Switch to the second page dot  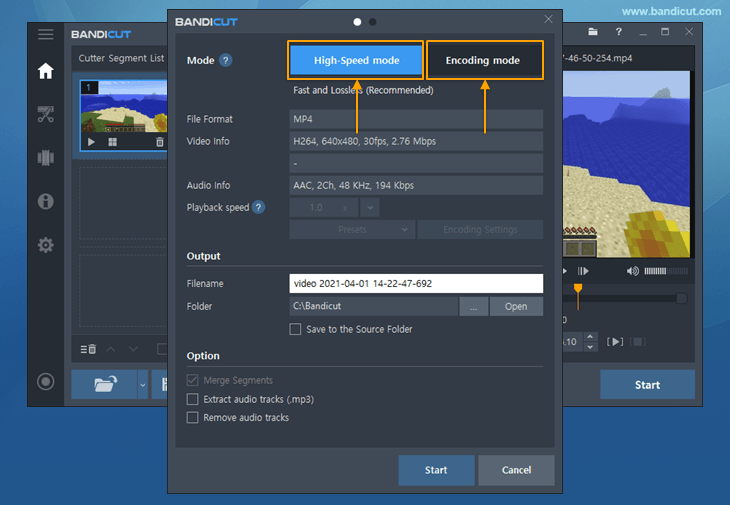pos(372,22)
